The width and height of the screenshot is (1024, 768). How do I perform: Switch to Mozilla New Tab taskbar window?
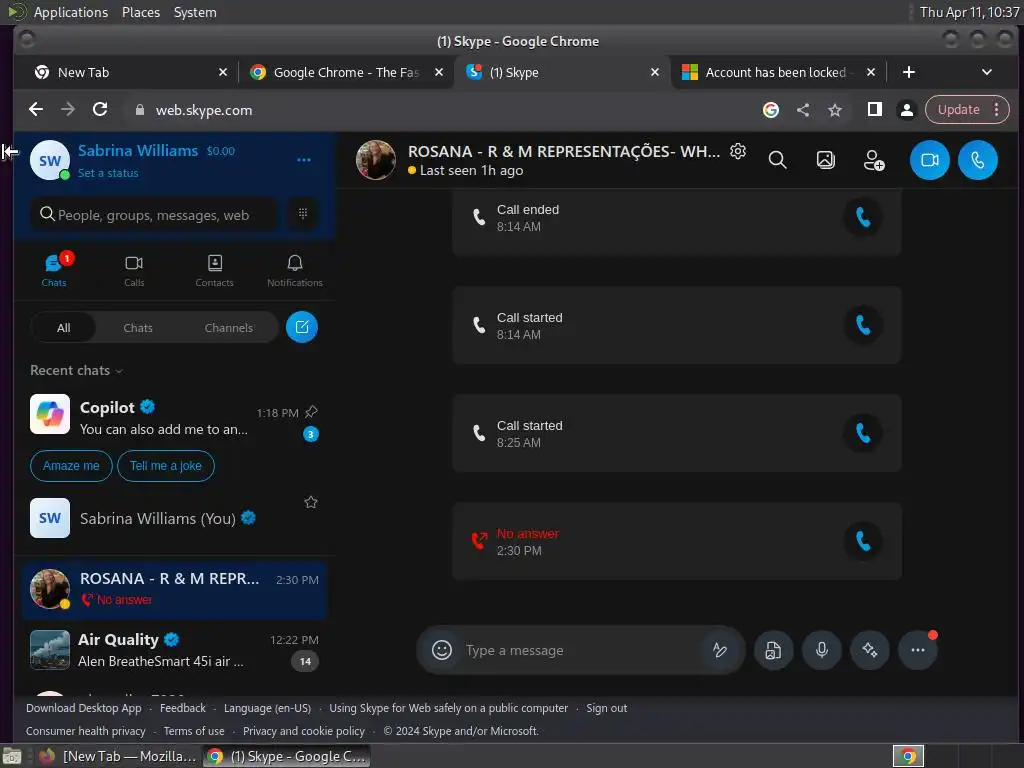pyautogui.click(x=118, y=756)
